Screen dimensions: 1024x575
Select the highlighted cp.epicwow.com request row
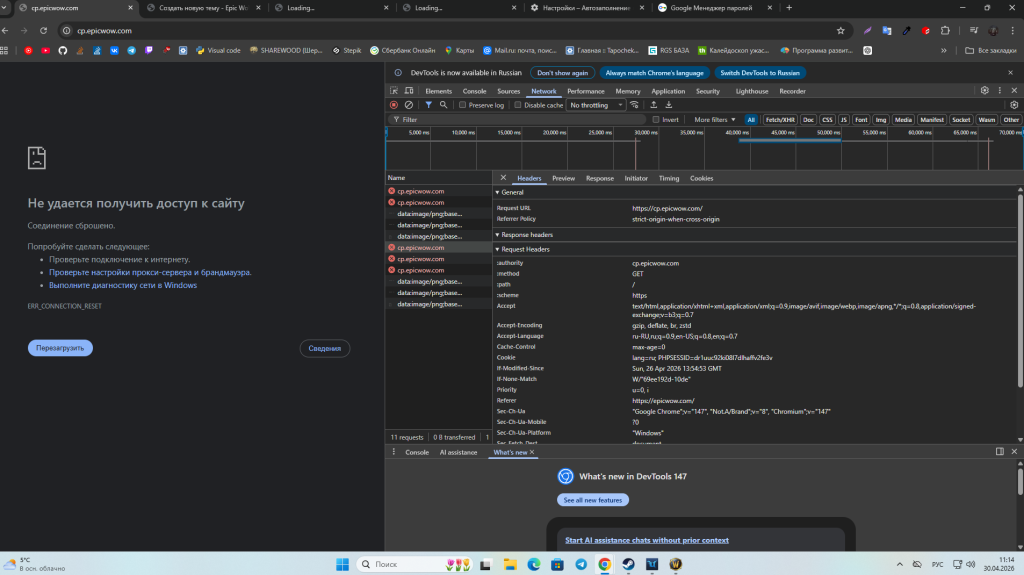tap(438, 248)
